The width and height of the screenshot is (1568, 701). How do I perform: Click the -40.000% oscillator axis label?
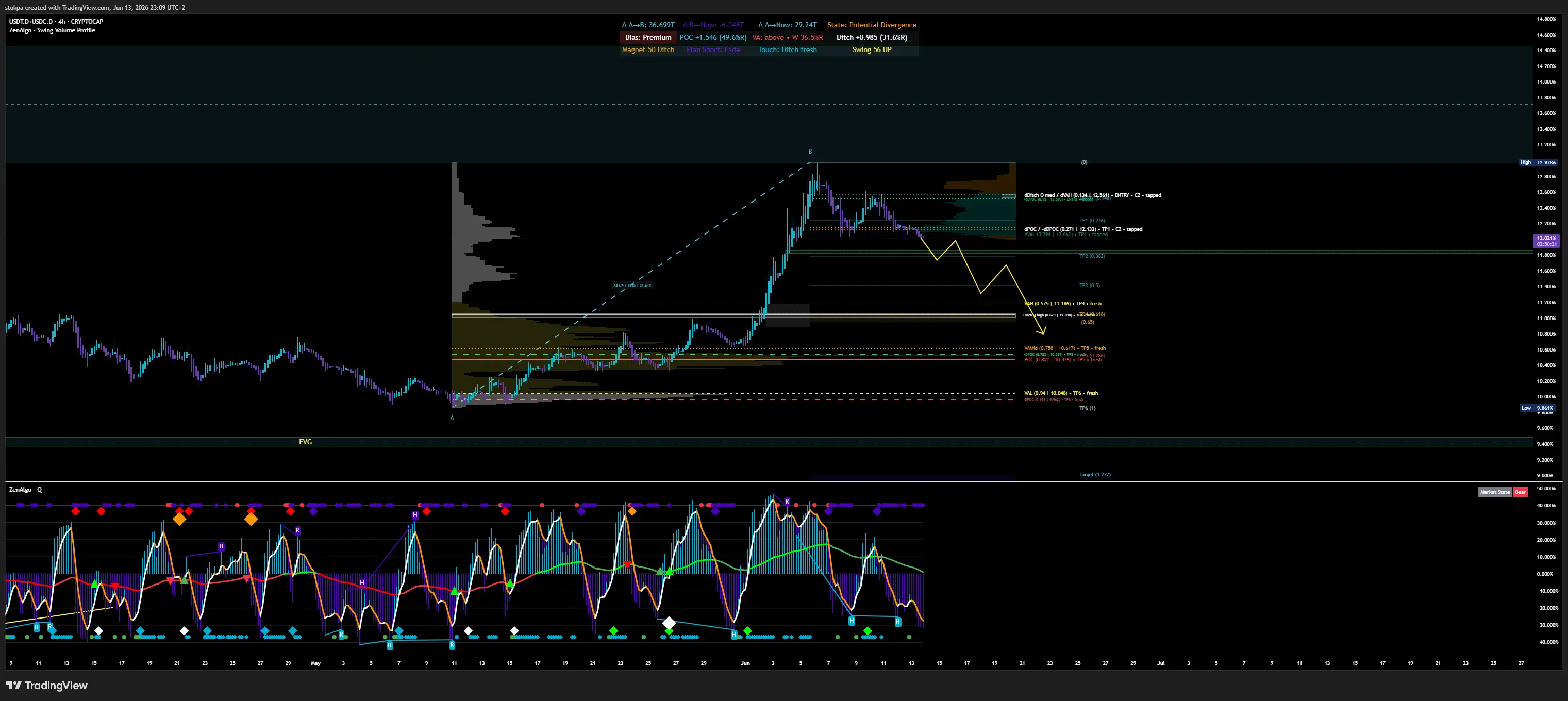(x=1547, y=642)
